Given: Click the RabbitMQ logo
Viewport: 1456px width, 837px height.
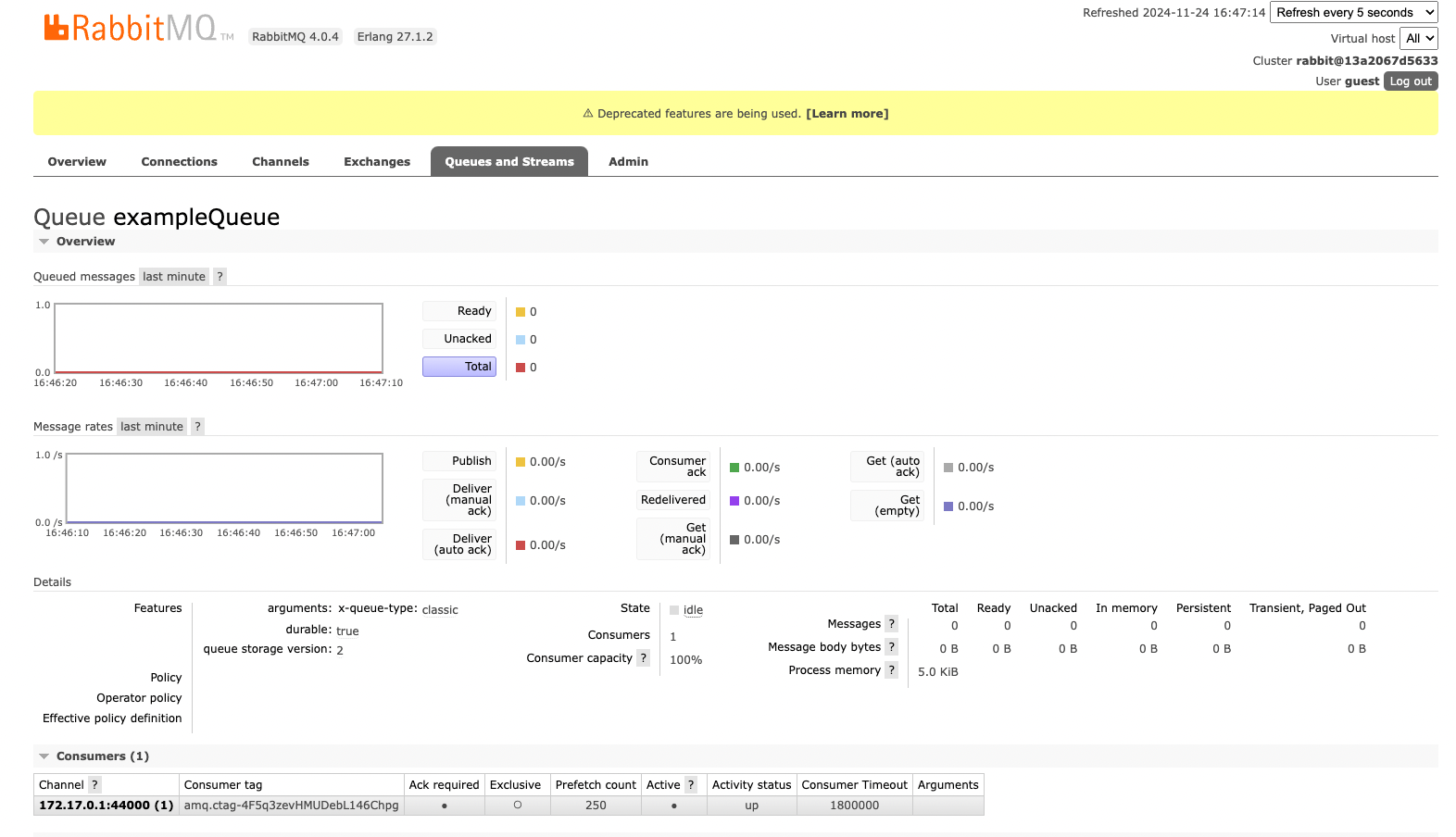Looking at the screenshot, I should point(139,29).
